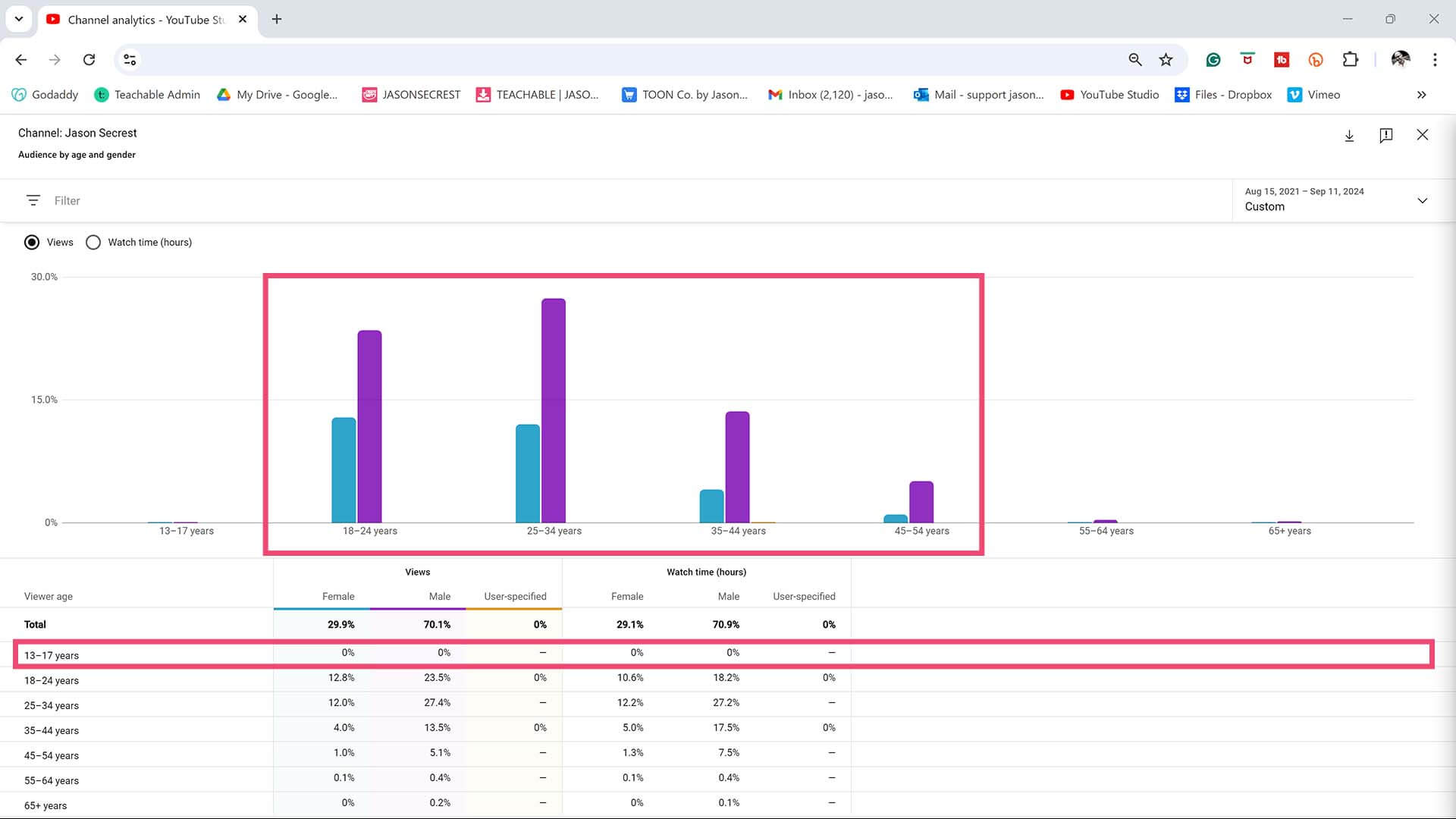This screenshot has width=1456, height=819.
Task: Click the male bar for 45–54 years
Action: [921, 502]
